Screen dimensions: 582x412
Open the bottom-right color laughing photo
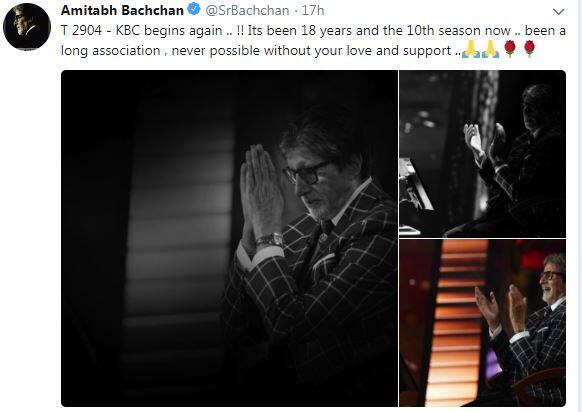(x=483, y=323)
